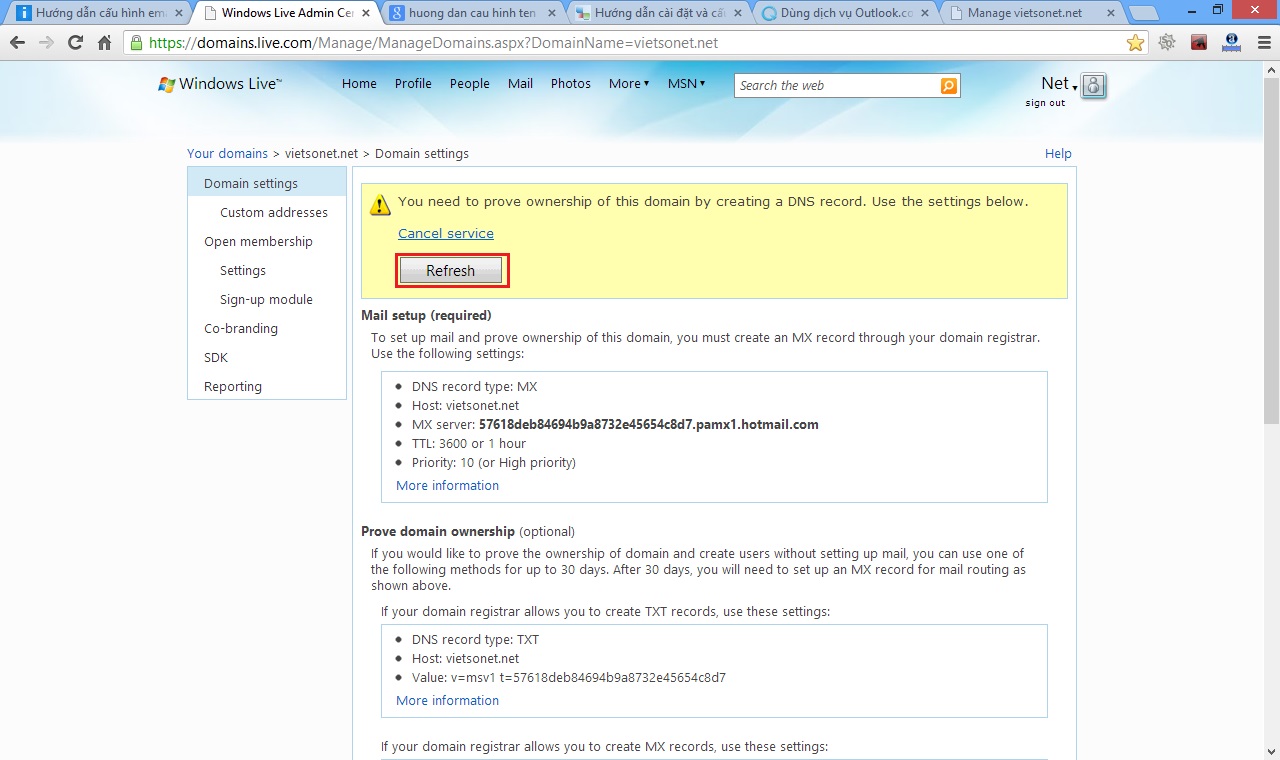Open Photos in Windows Live navigation
1280x760 pixels.
click(571, 84)
